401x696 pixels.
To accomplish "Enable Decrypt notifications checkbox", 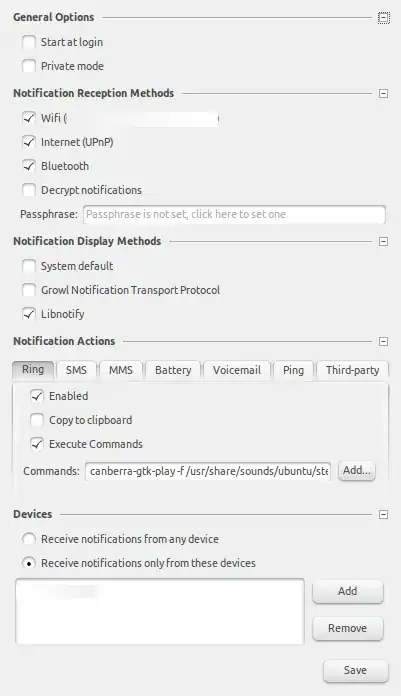I will click(29, 190).
